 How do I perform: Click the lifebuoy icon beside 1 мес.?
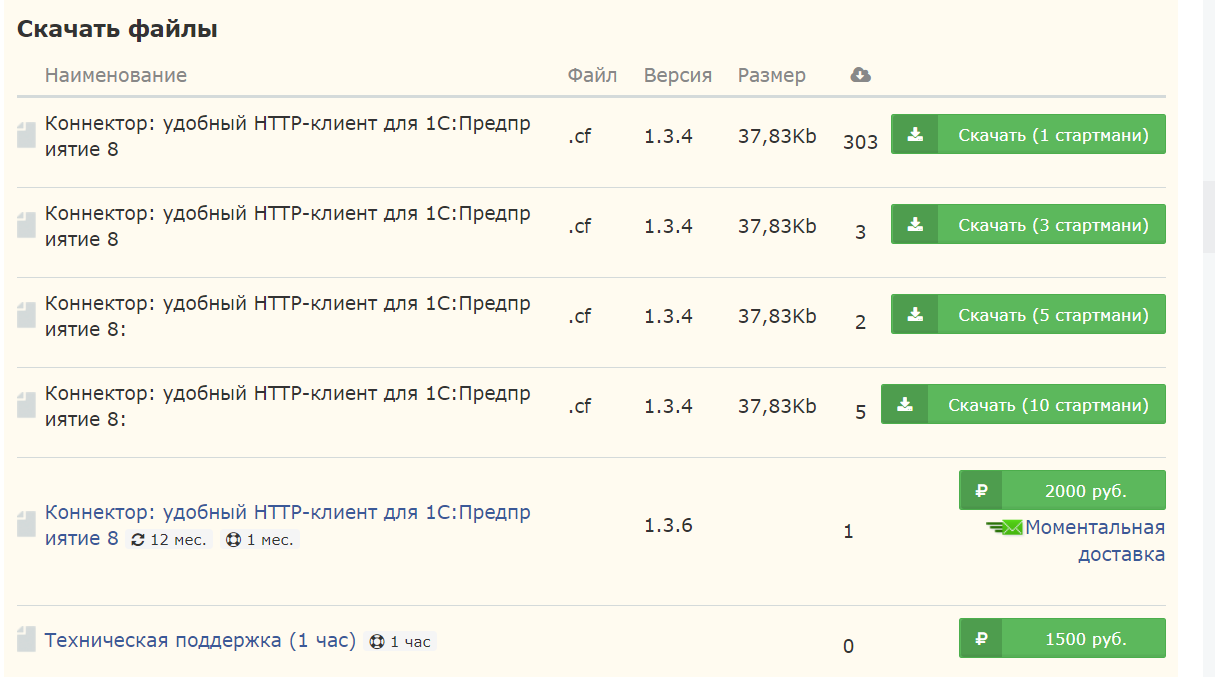point(233,540)
